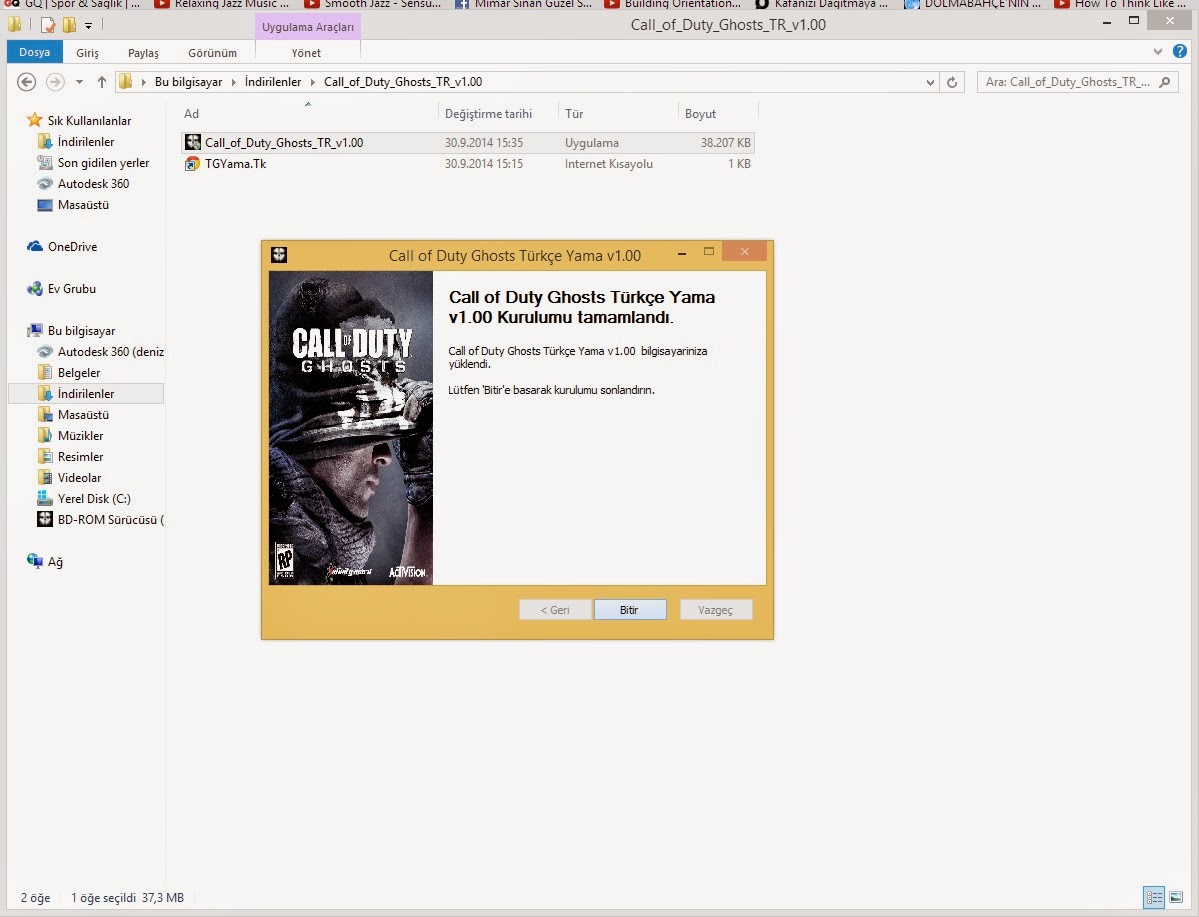Open OneDrive cloud icon in sidebar
This screenshot has width=1199, height=917.
click(34, 246)
